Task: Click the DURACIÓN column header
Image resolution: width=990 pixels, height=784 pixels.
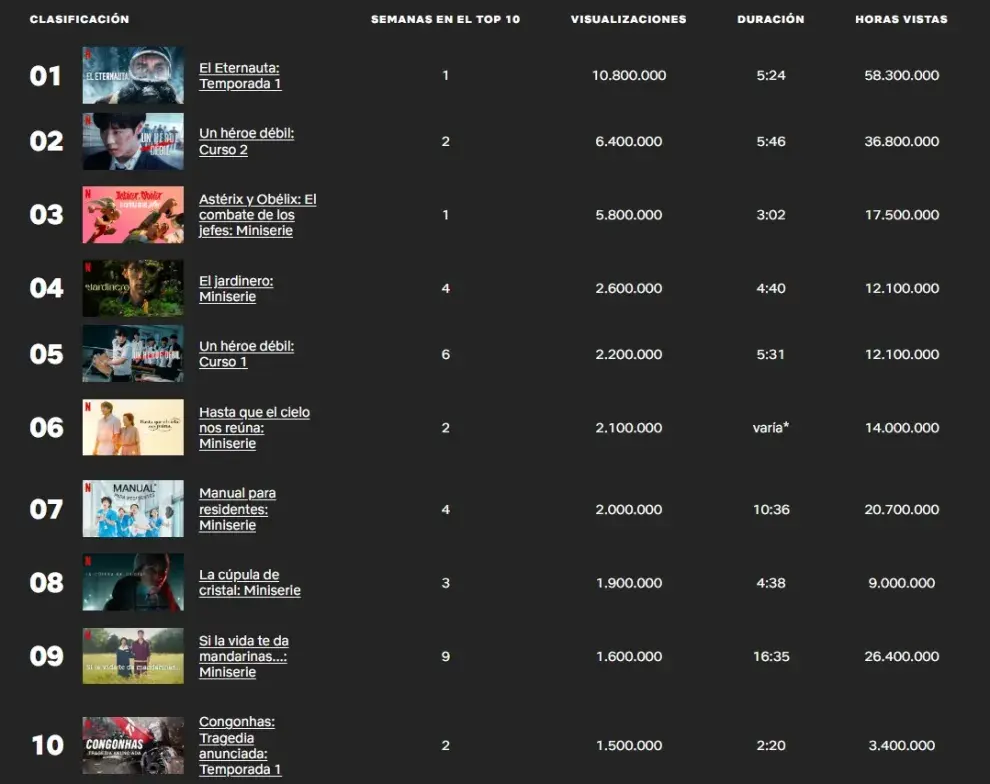Action: pyautogui.click(x=771, y=20)
